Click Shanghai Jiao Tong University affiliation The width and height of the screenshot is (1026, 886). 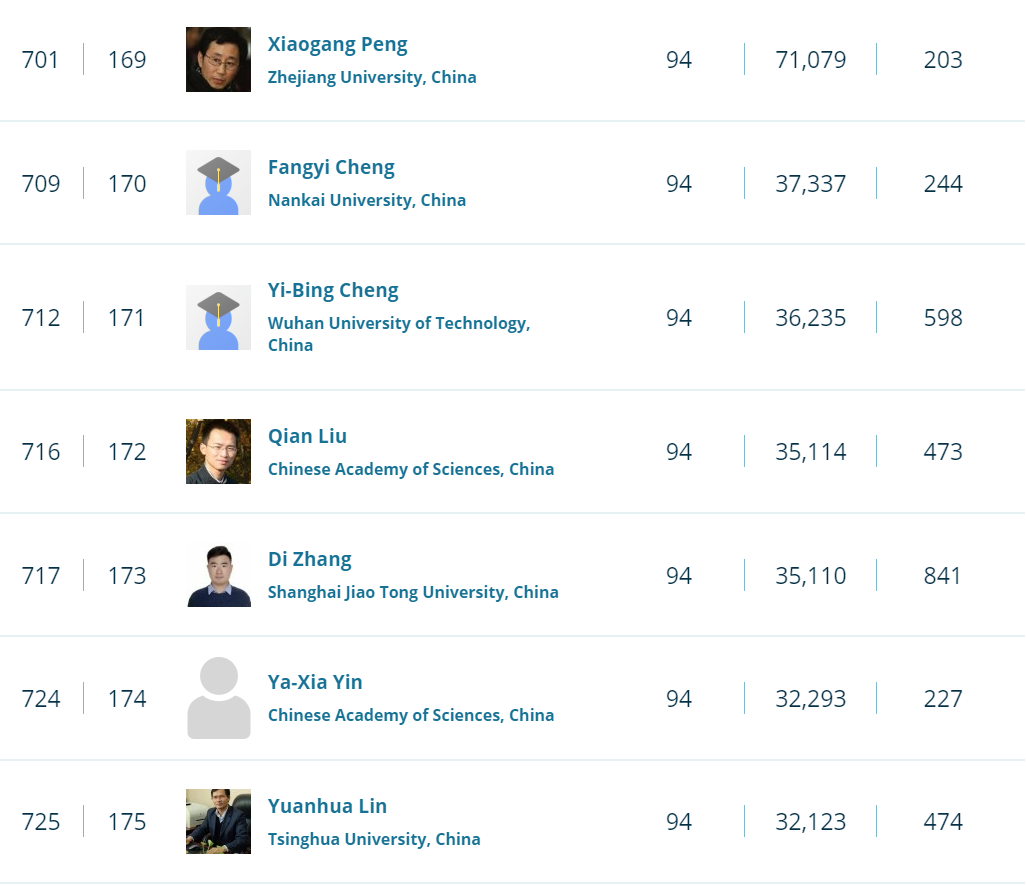point(413,593)
